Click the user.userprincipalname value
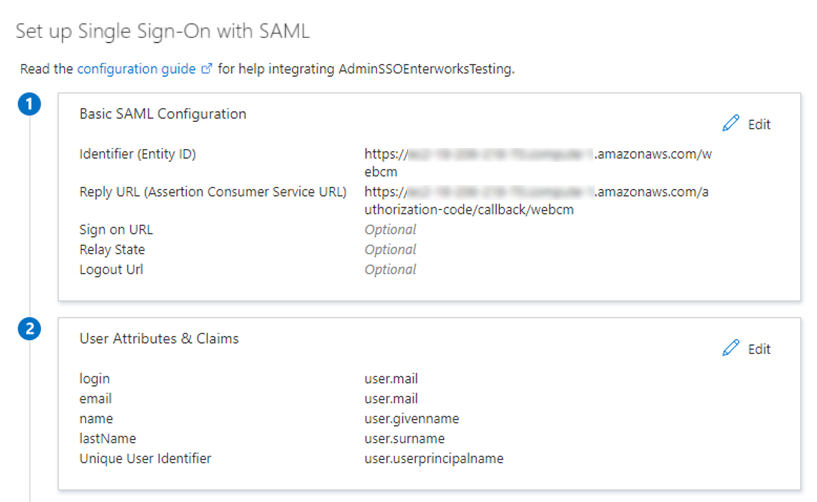The width and height of the screenshot is (817, 502). coord(433,459)
